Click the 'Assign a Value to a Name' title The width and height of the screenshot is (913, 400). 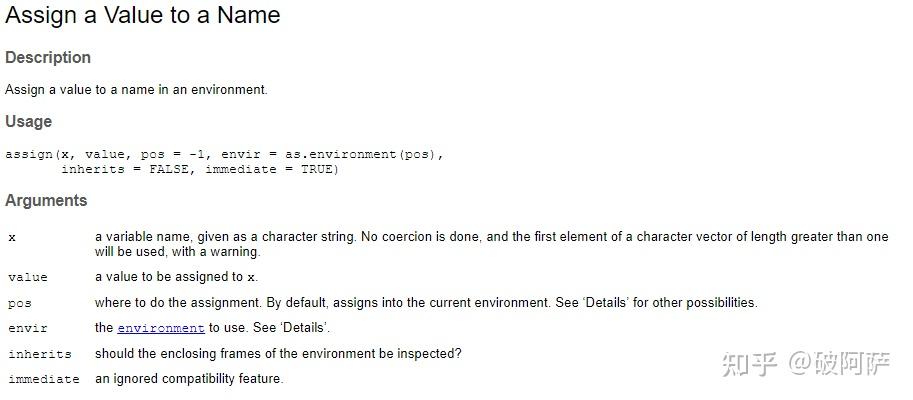click(143, 15)
